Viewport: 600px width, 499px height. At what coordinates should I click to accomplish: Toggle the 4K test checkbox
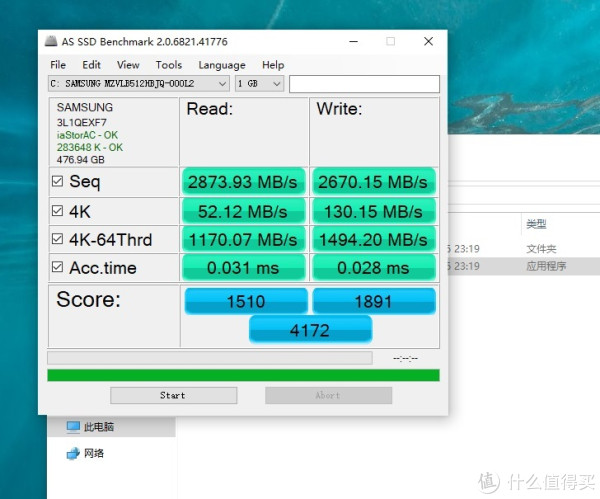pyautogui.click(x=58, y=211)
